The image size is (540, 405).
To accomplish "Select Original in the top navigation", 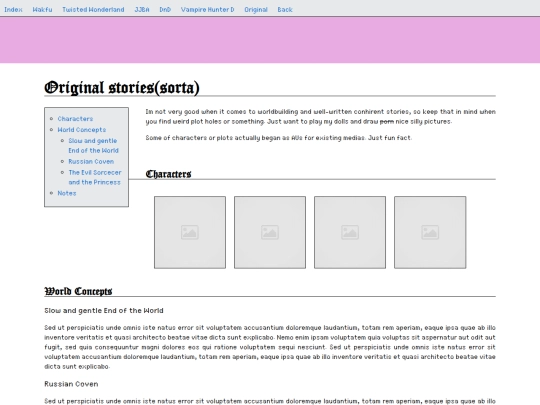I will (x=256, y=10).
